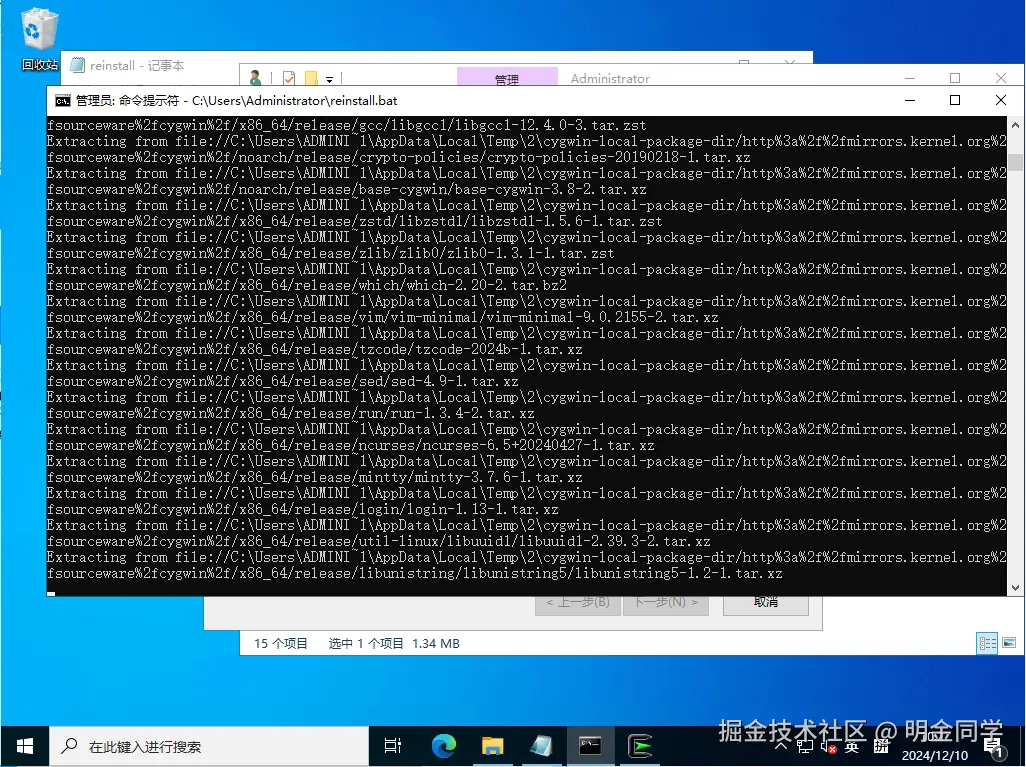Click the console scrollbar up arrow

coord(1015,124)
